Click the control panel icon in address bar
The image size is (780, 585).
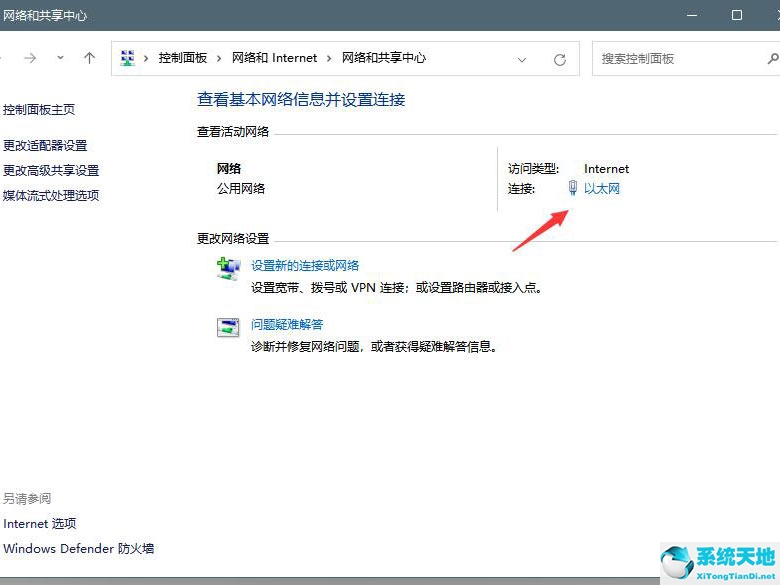(x=128, y=58)
